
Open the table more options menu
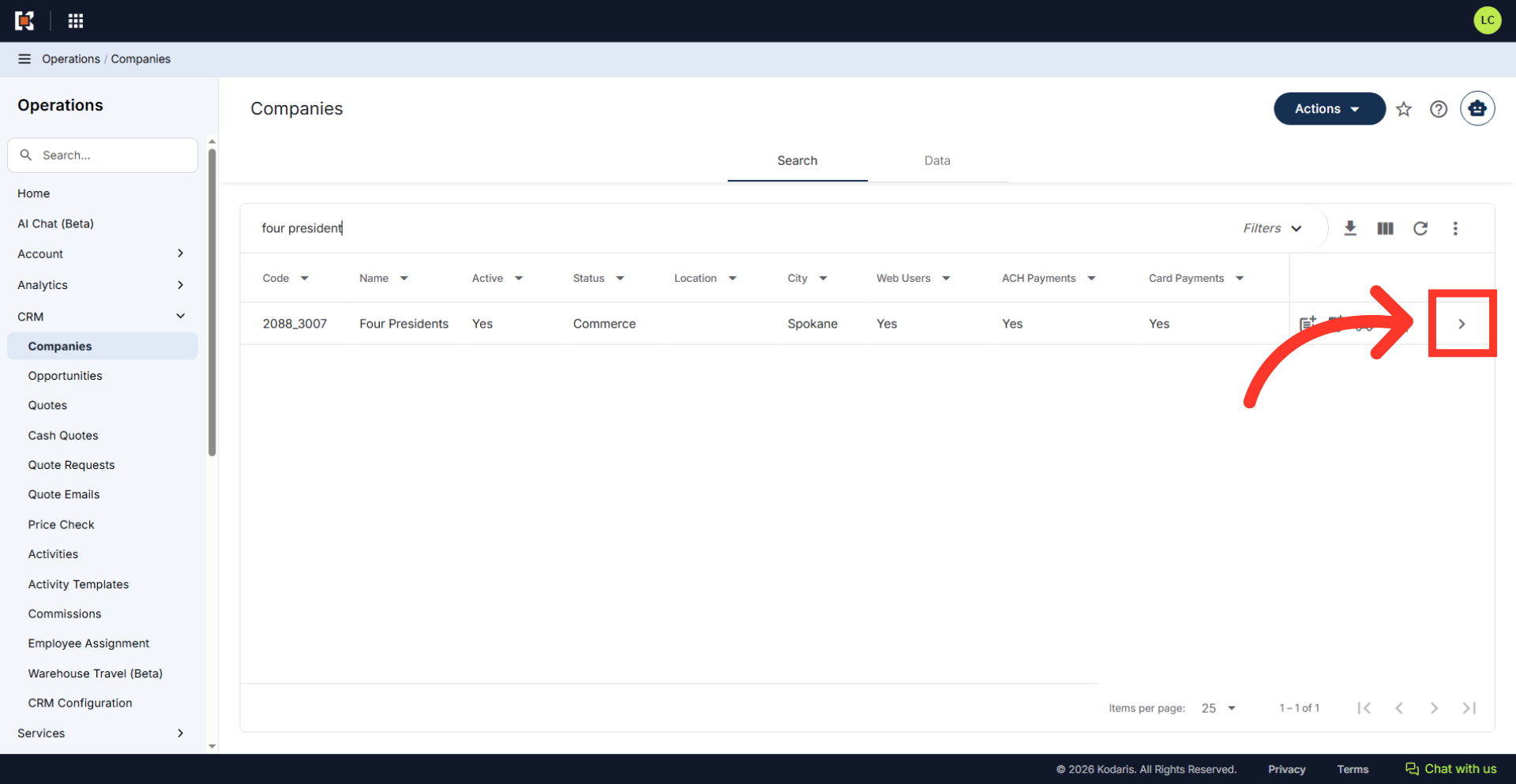pyautogui.click(x=1455, y=228)
